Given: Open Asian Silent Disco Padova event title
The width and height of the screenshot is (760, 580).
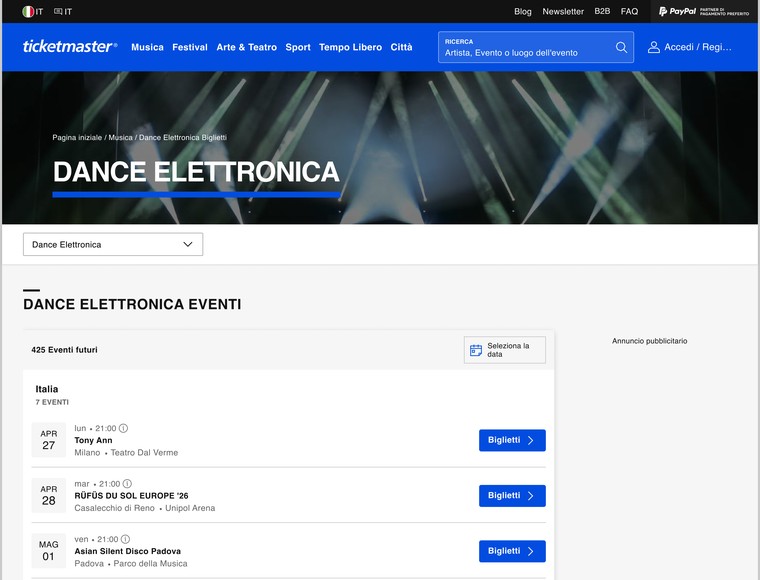Looking at the screenshot, I should (x=127, y=551).
